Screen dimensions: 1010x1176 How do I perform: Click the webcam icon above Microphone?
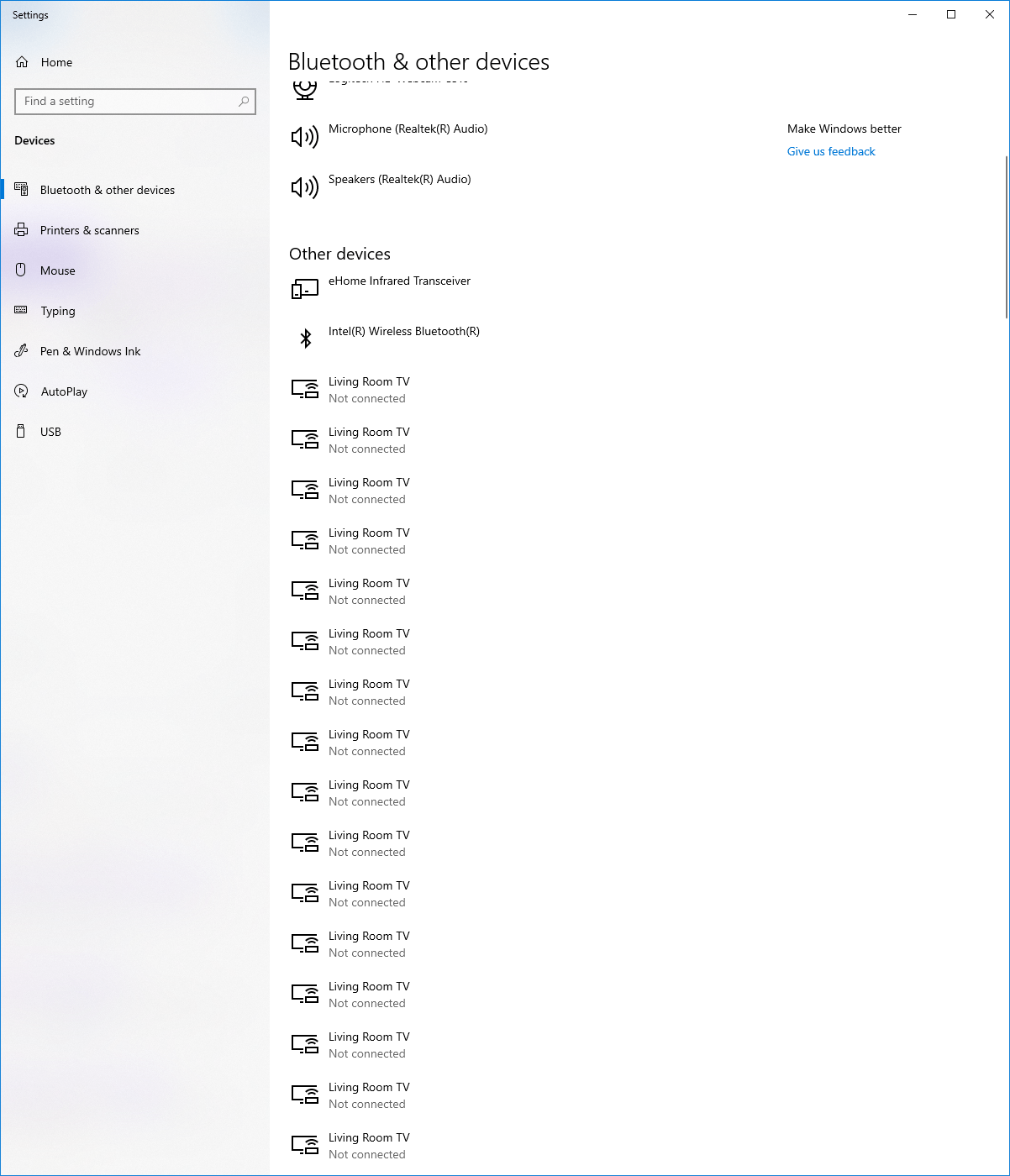304,90
